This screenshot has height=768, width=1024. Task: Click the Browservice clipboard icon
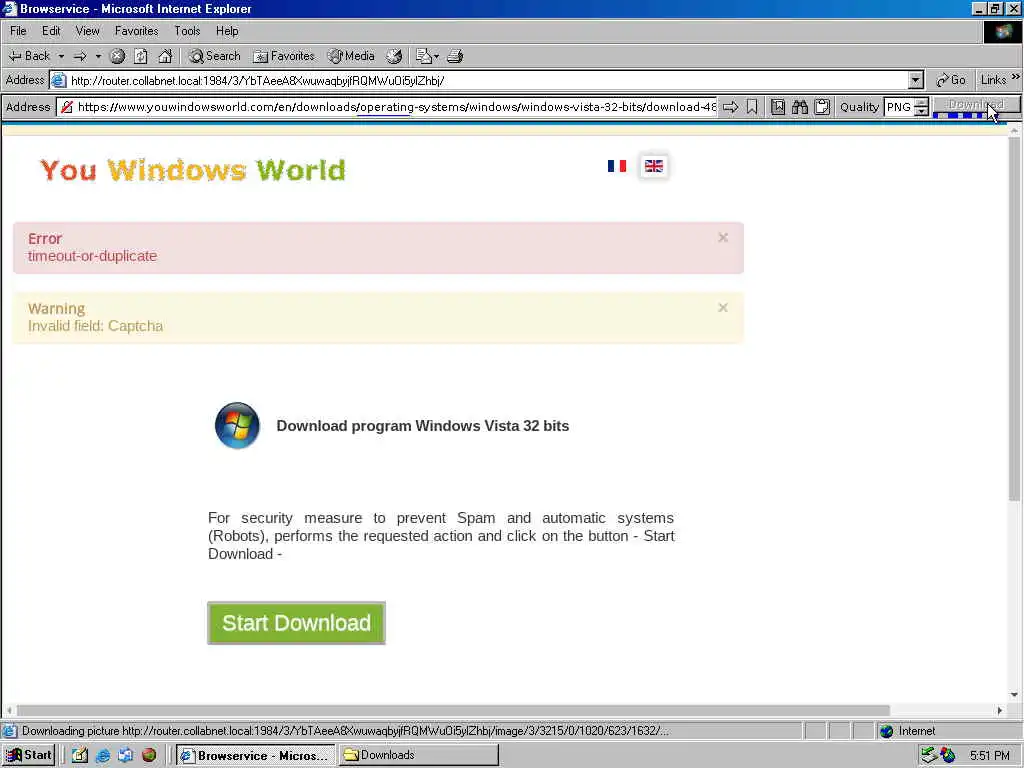pyautogui.click(x=822, y=107)
